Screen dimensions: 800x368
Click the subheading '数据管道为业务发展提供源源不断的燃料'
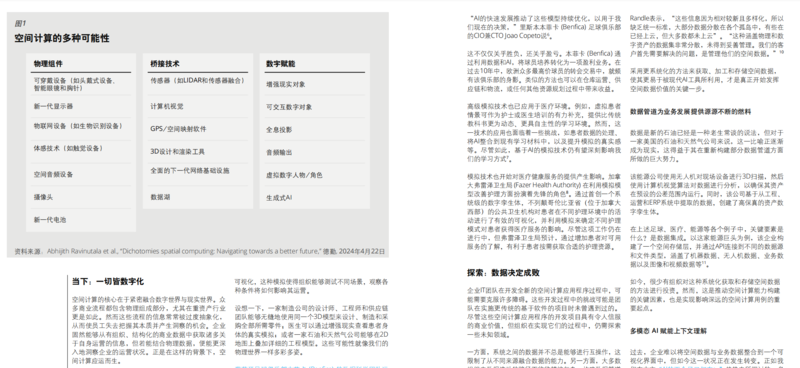(x=690, y=111)
